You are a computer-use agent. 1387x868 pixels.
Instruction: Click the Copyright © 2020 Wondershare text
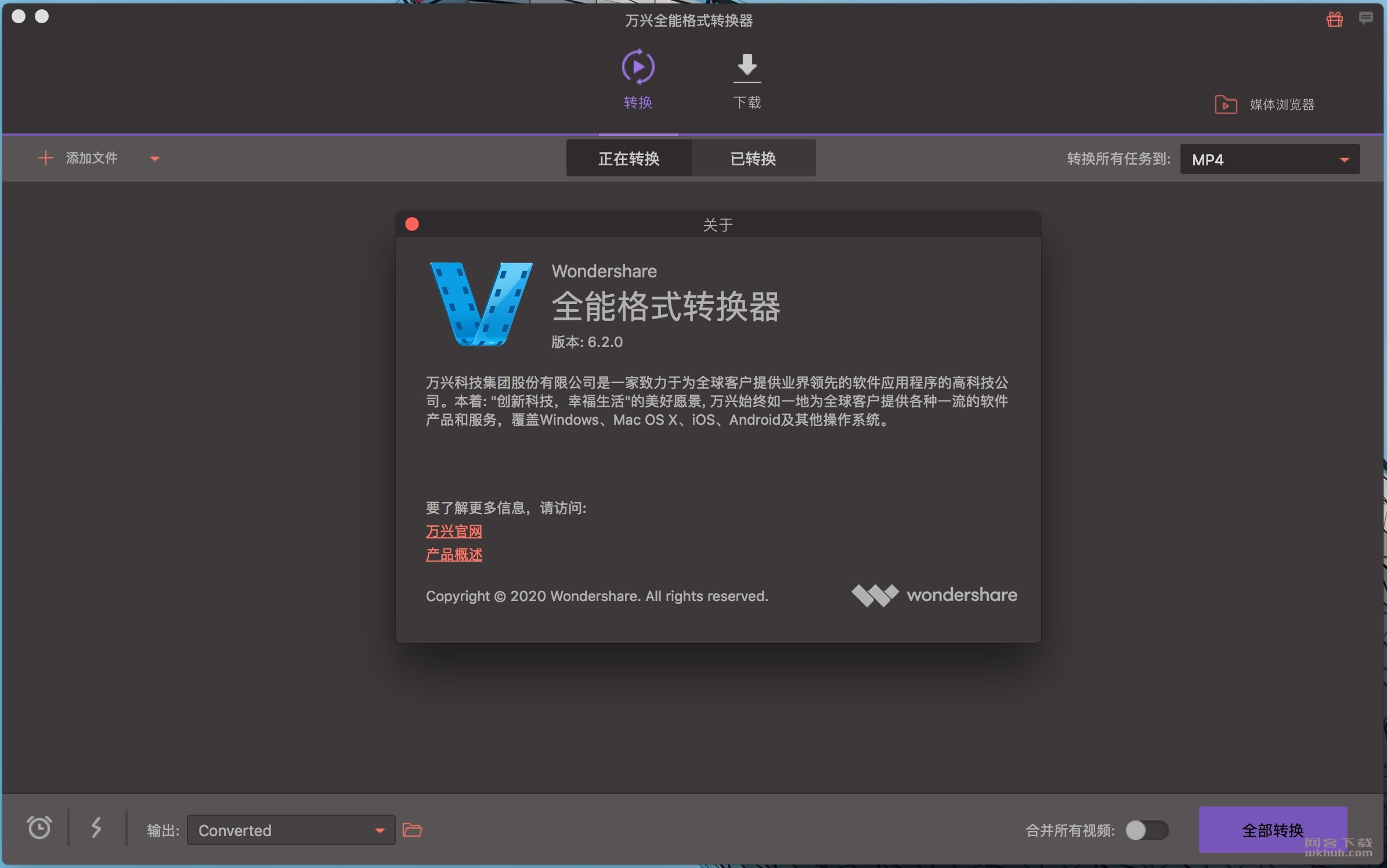(x=597, y=596)
